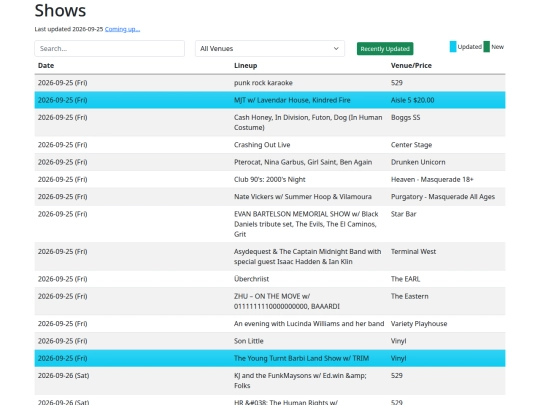Click the Aisle 5 $20.00 venue cell
The width and height of the screenshot is (540, 405).
coord(413,100)
